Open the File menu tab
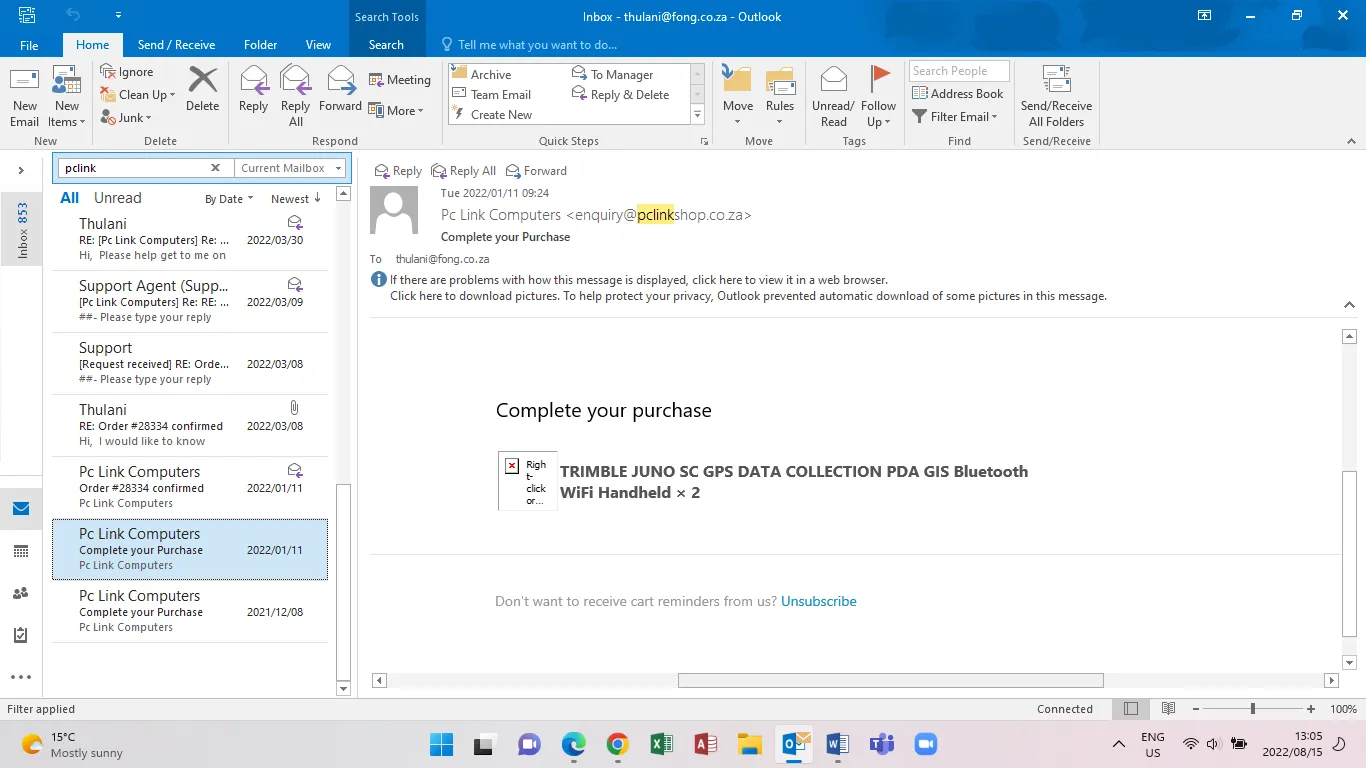 [x=29, y=45]
